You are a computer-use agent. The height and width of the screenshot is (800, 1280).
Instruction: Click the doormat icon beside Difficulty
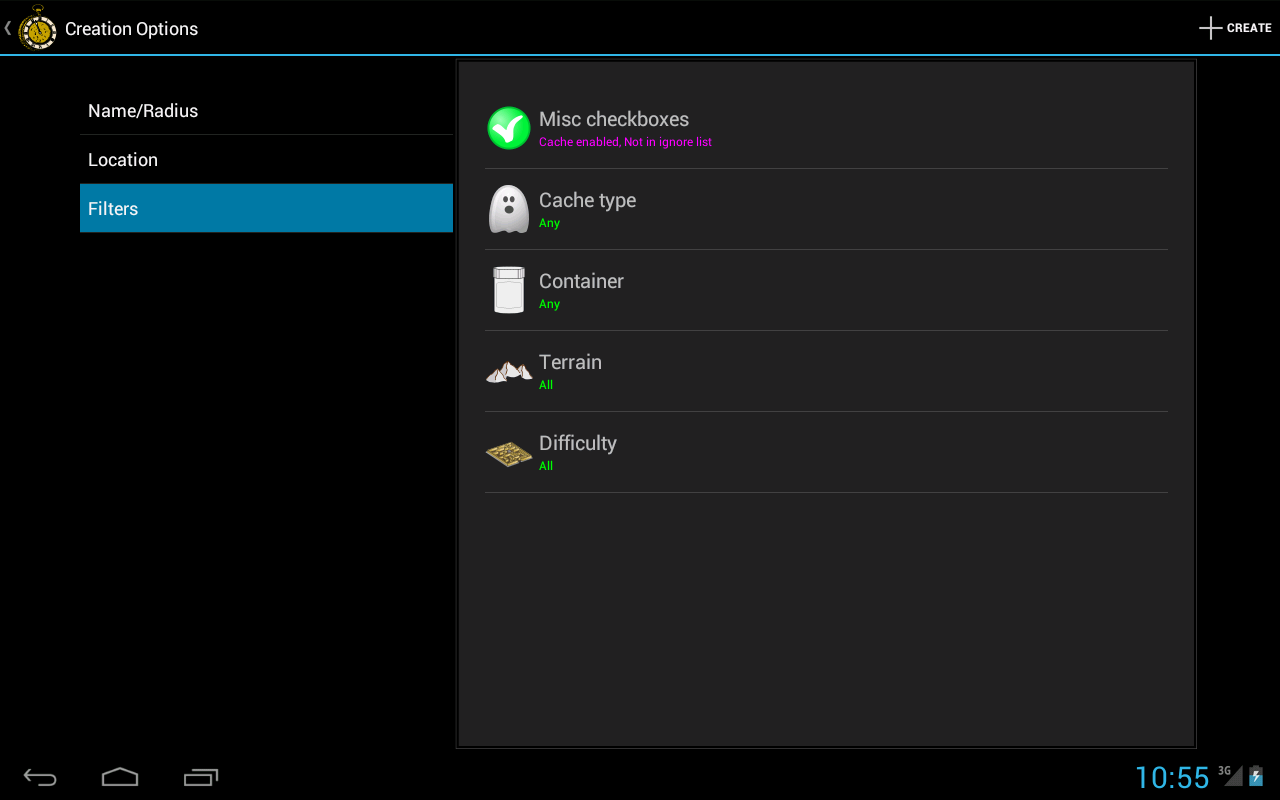pyautogui.click(x=508, y=452)
